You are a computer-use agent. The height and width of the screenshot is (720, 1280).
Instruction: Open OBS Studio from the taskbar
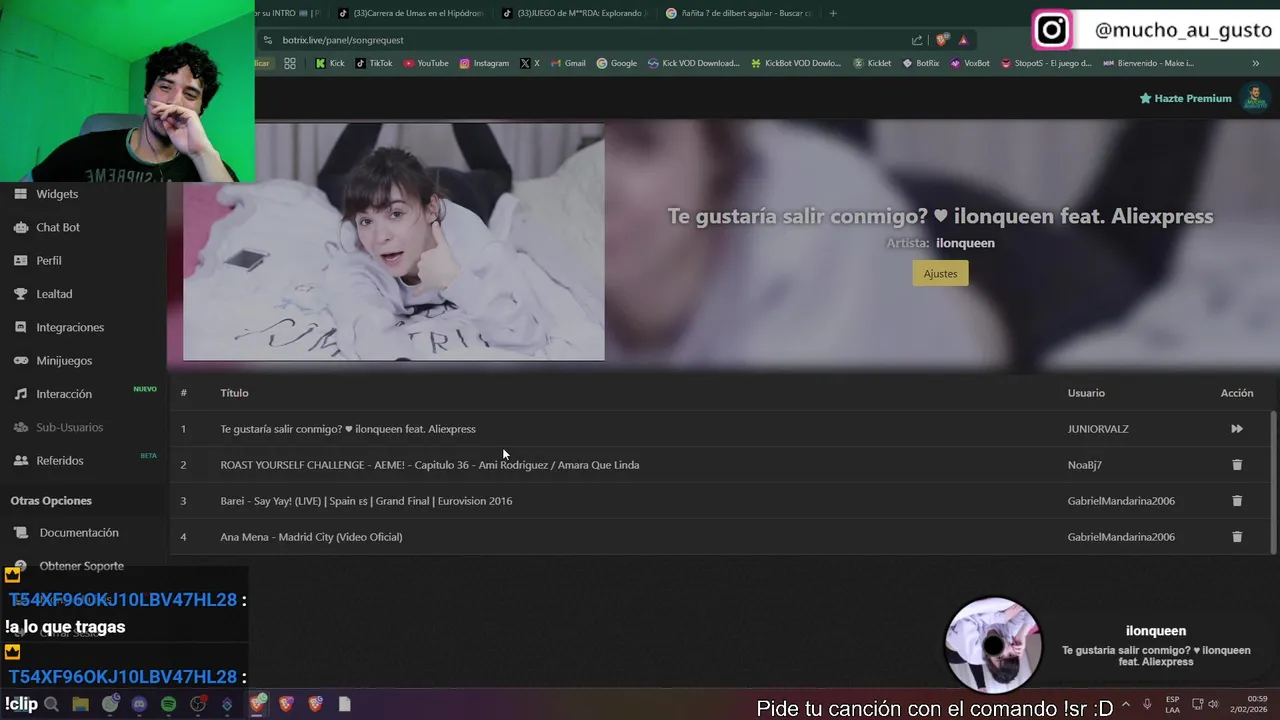(198, 704)
